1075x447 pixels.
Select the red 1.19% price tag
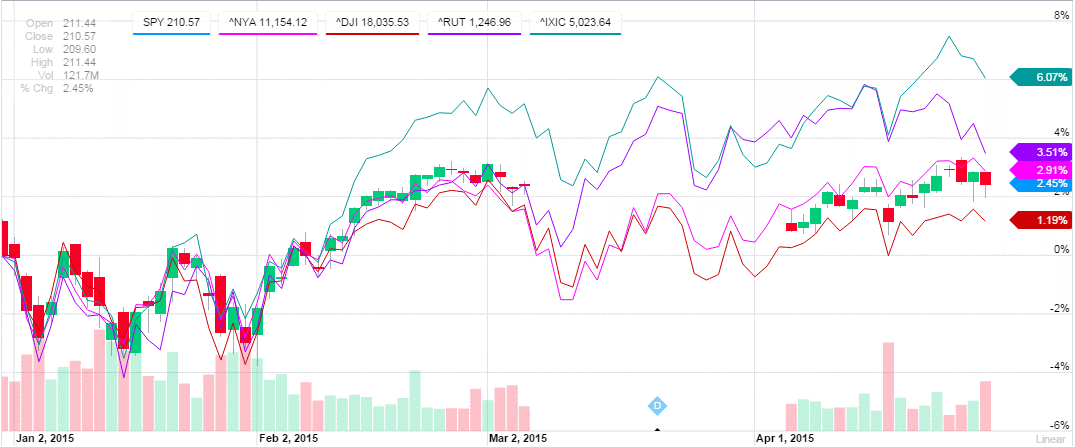tap(1044, 220)
